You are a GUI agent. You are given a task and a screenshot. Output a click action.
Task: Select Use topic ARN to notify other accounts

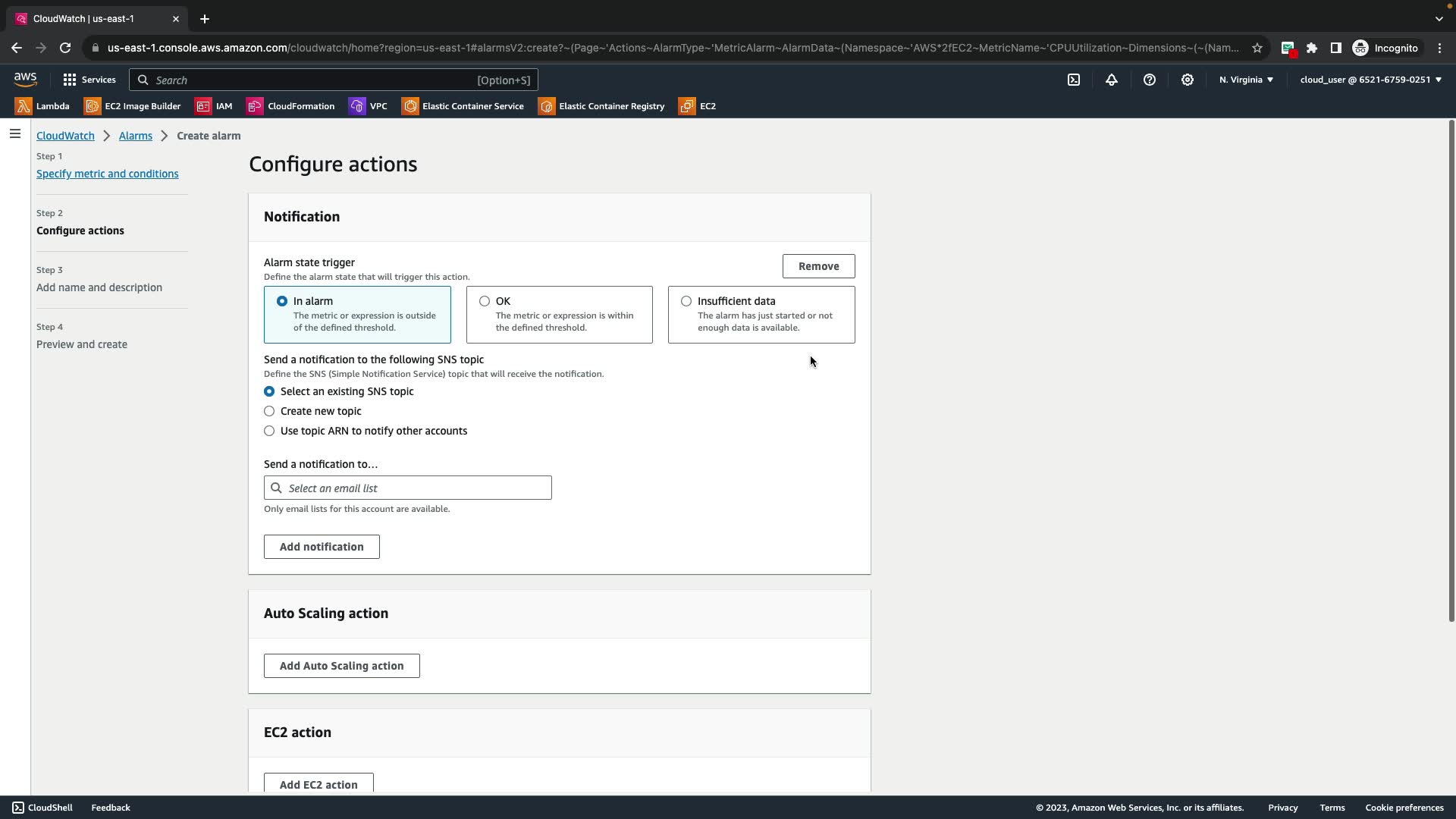coord(269,431)
